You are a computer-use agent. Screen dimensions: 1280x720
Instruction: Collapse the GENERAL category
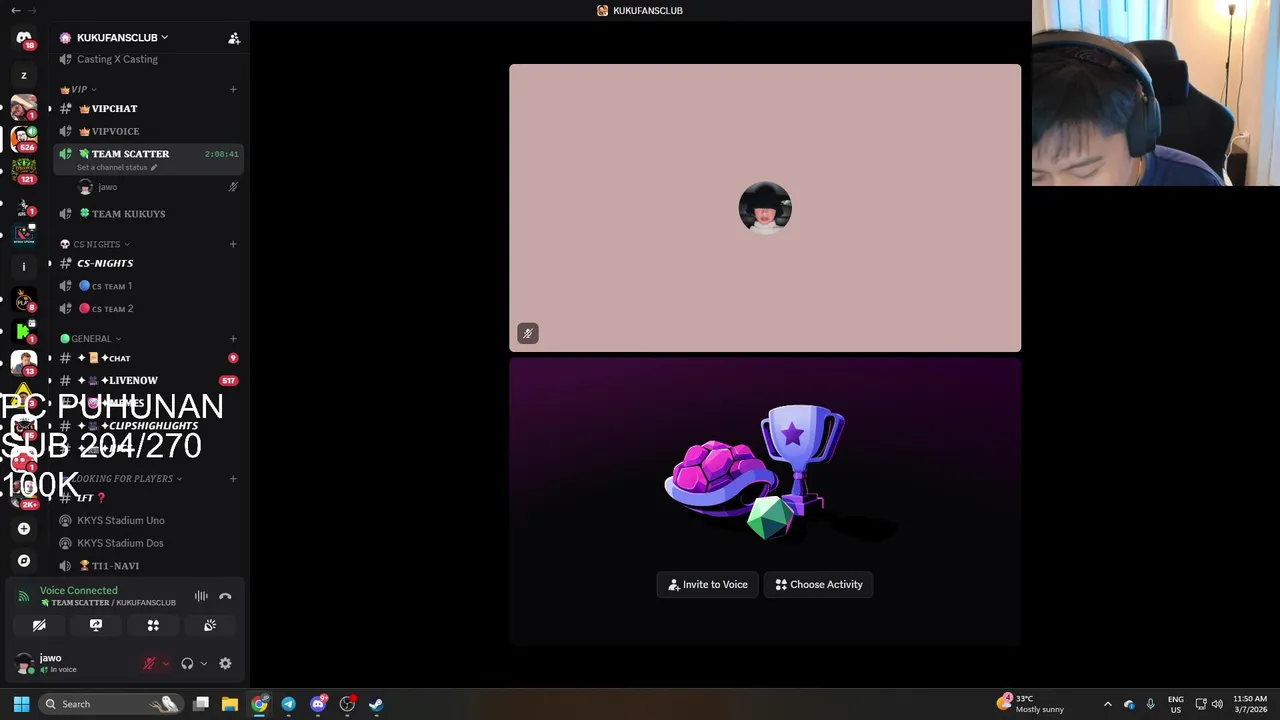(x=90, y=339)
